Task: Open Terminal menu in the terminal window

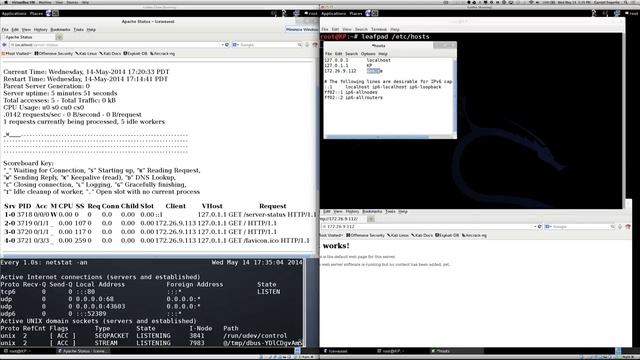Action: coord(378,29)
